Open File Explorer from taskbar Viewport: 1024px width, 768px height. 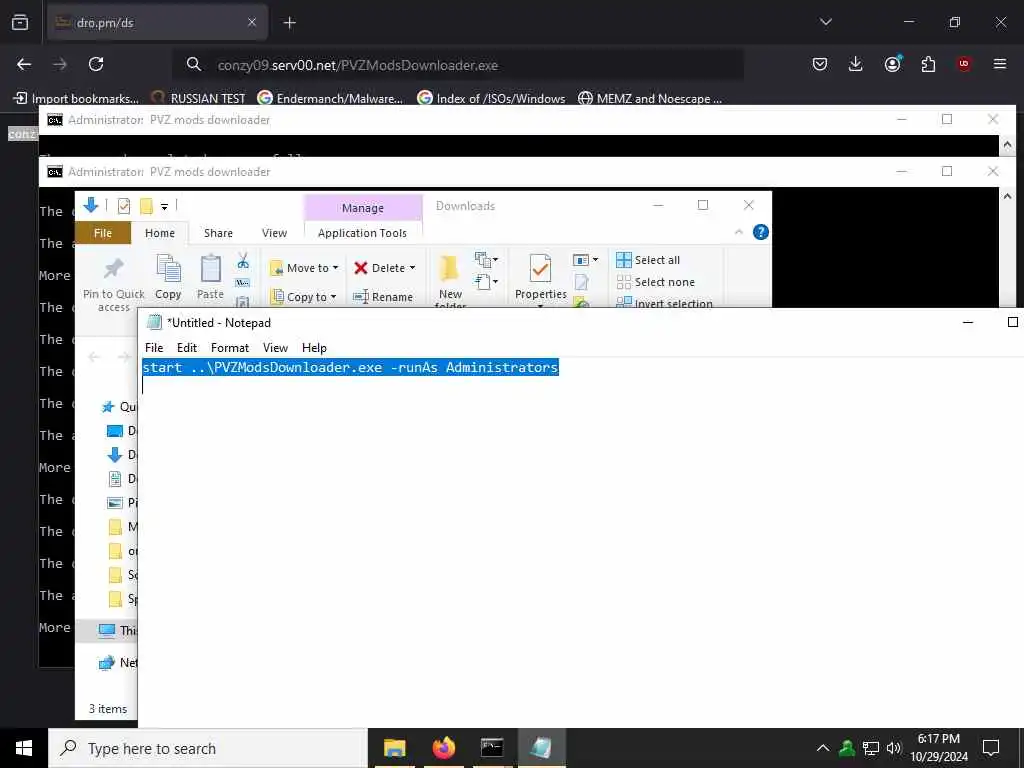tap(394, 748)
